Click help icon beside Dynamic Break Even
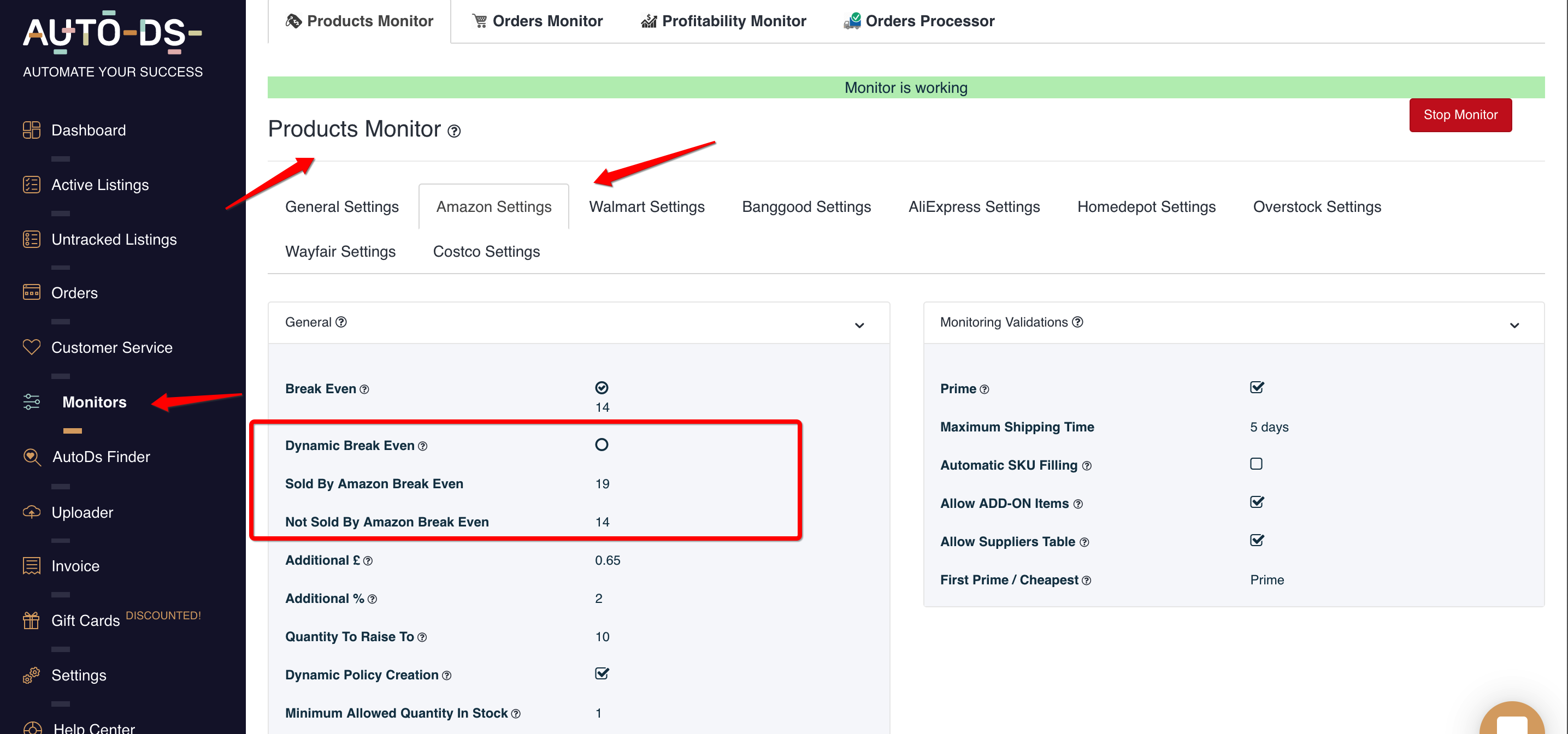 422,446
